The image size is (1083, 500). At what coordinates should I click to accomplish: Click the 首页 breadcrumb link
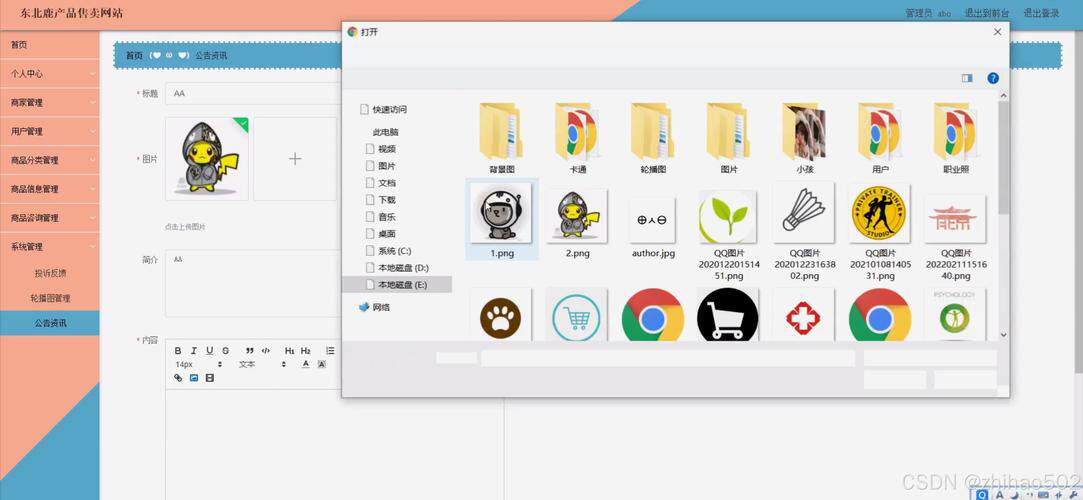tap(134, 55)
